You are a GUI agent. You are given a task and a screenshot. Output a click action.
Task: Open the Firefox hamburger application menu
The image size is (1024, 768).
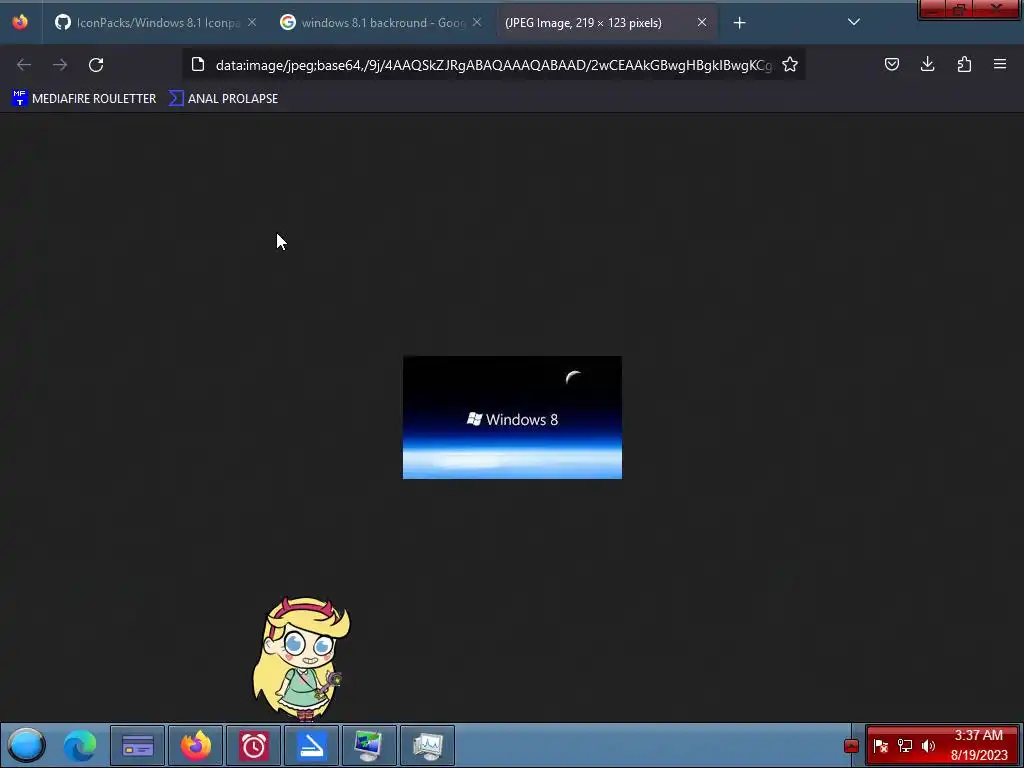[x=1000, y=64]
